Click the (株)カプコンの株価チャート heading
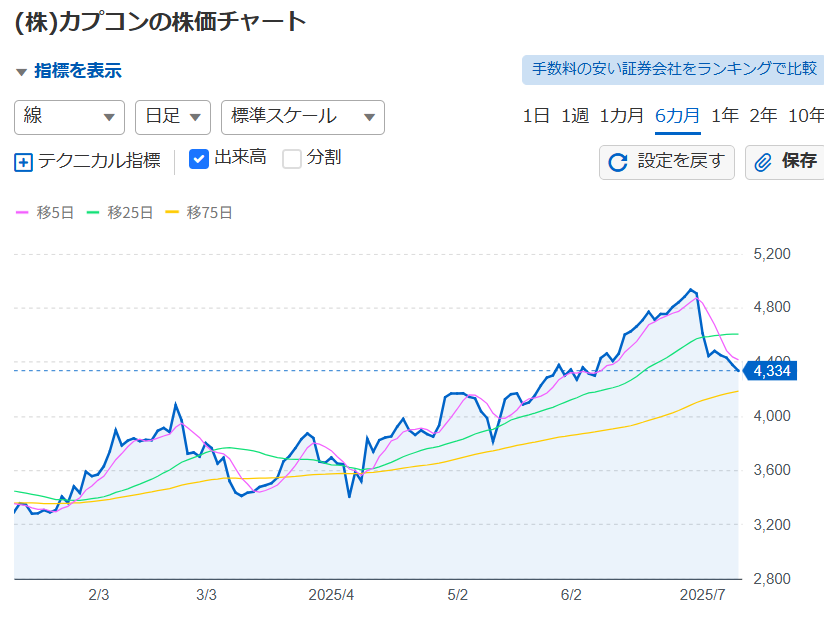Viewport: 824px width, 620px height. (x=160, y=23)
